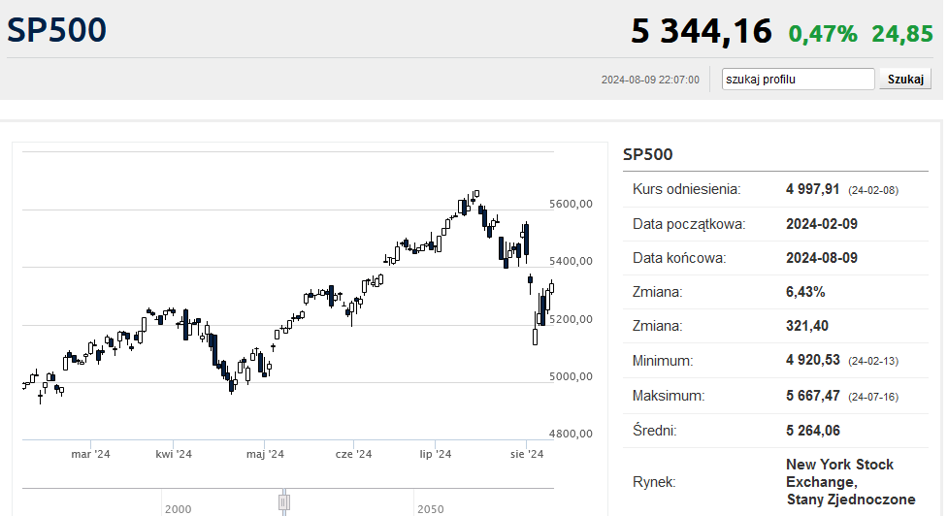Click the 'Kurs odniesienia:' label
This screenshot has width=948, height=516.
[x=686, y=189]
